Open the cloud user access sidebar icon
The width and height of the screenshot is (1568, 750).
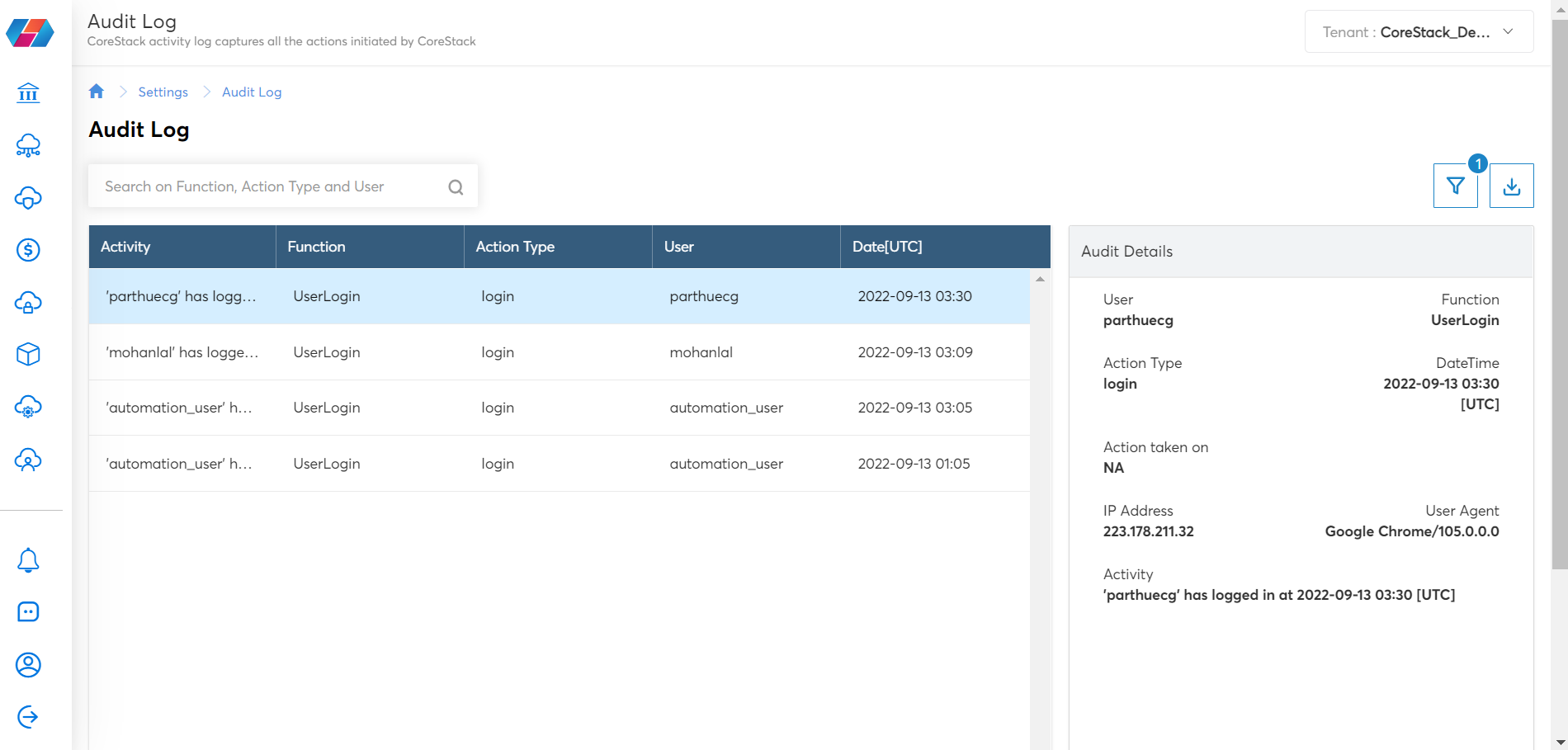point(28,460)
